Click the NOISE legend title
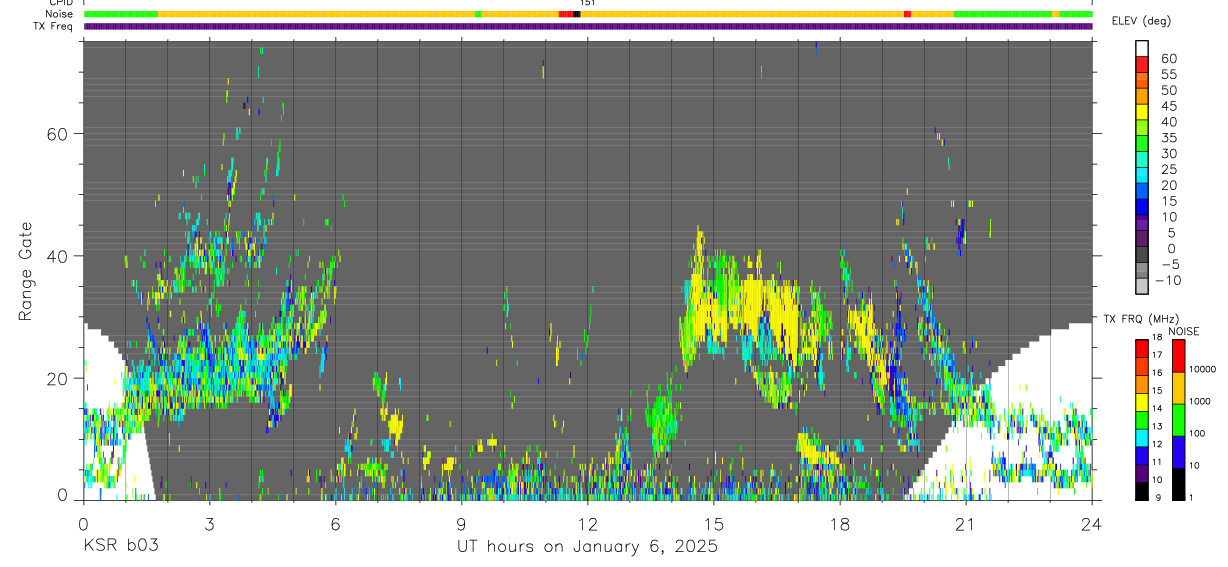The width and height of the screenshot is (1228, 567). tap(1183, 331)
